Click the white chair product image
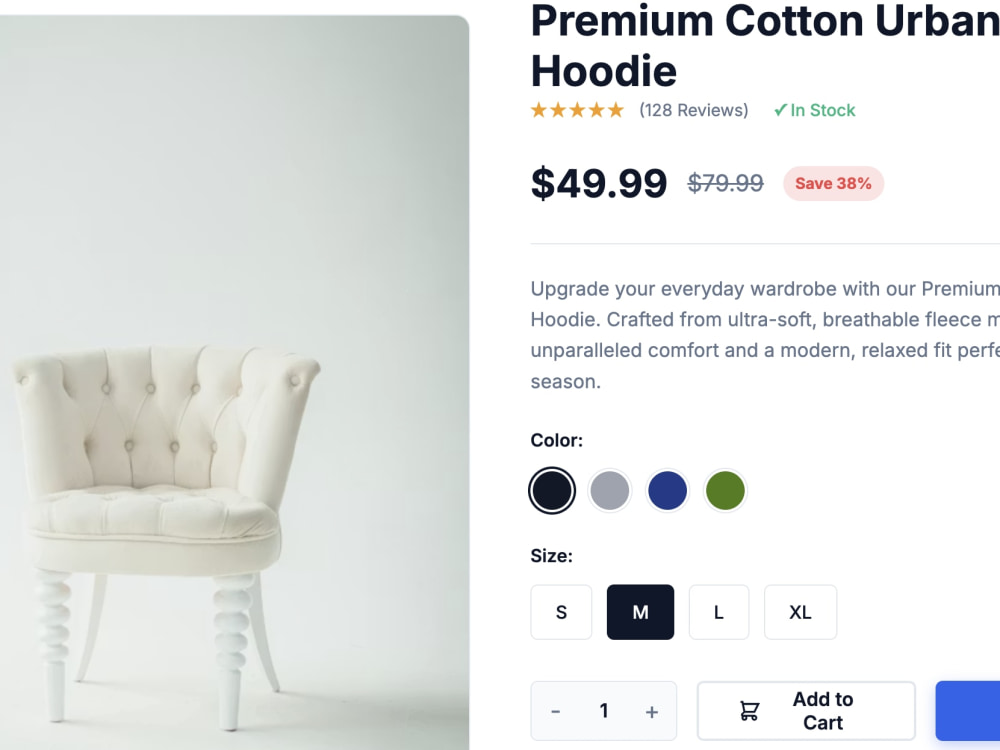 click(x=235, y=383)
